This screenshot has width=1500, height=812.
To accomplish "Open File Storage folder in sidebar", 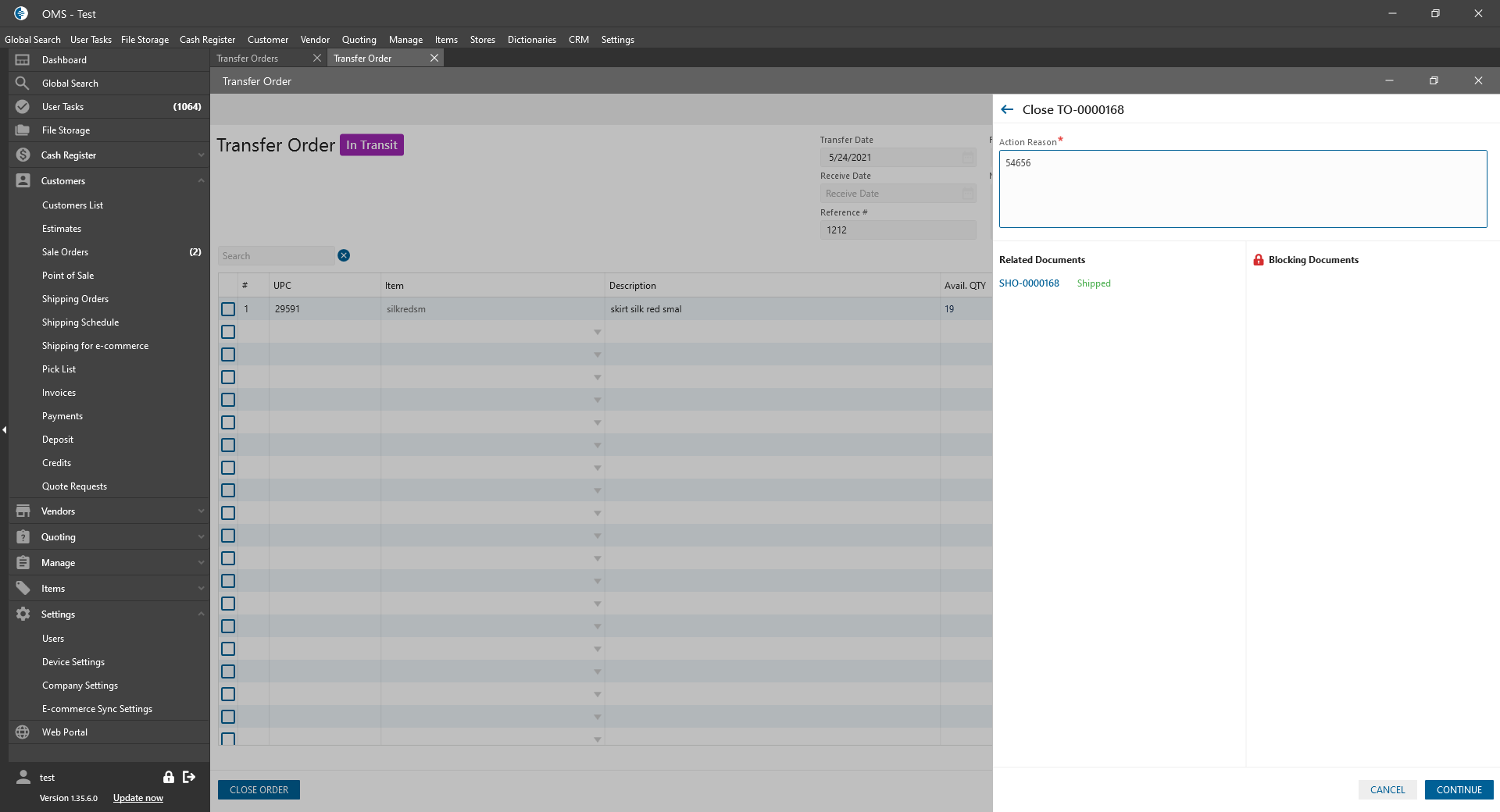I will [23, 130].
